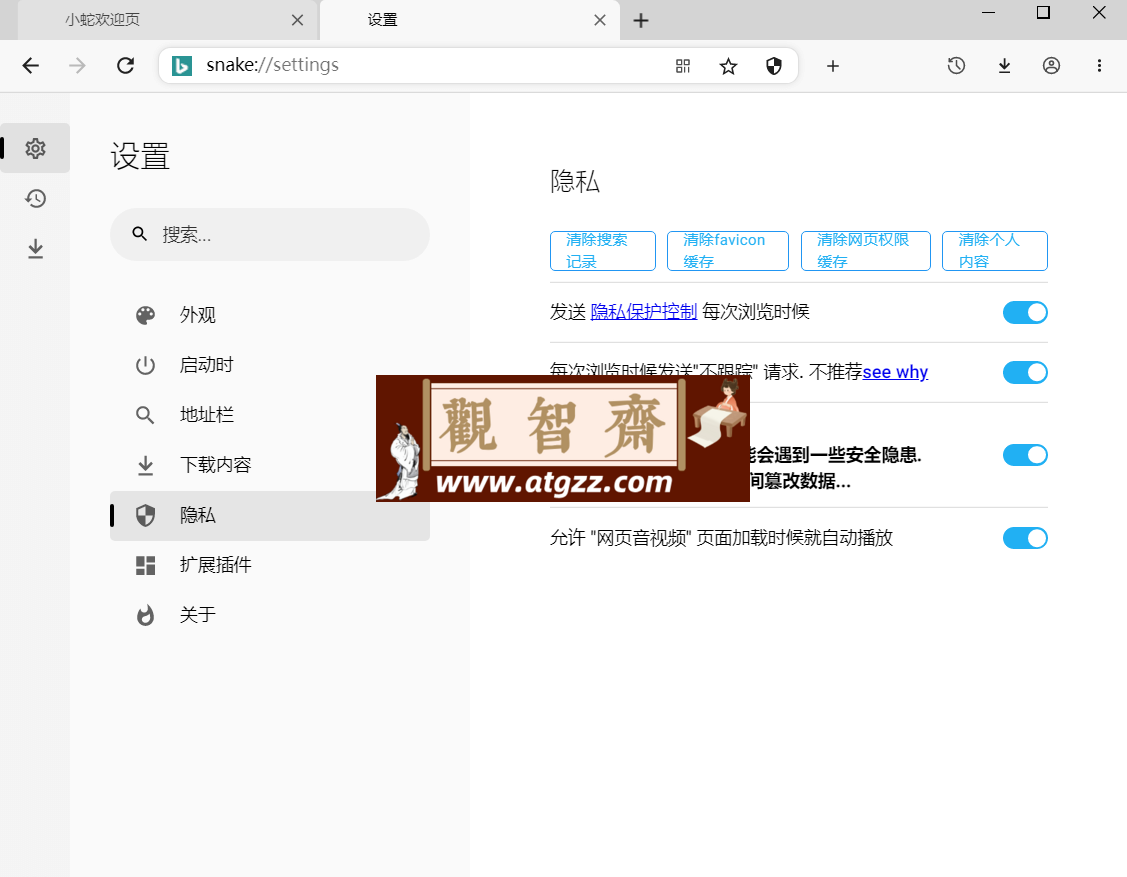The width and height of the screenshot is (1127, 877).
Task: Open the see why link
Action: pyautogui.click(x=895, y=372)
